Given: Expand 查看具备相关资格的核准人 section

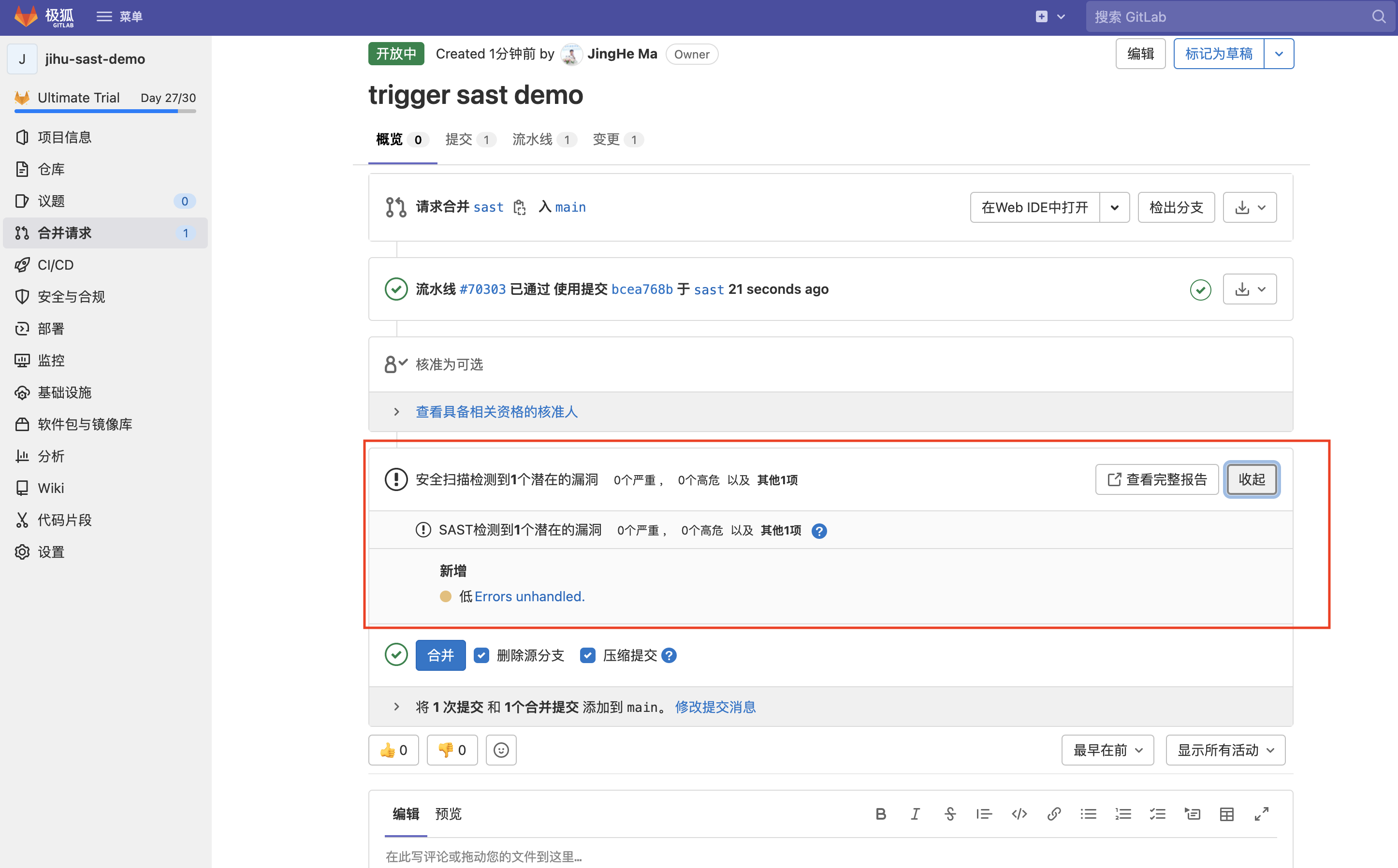Looking at the screenshot, I should (x=496, y=412).
